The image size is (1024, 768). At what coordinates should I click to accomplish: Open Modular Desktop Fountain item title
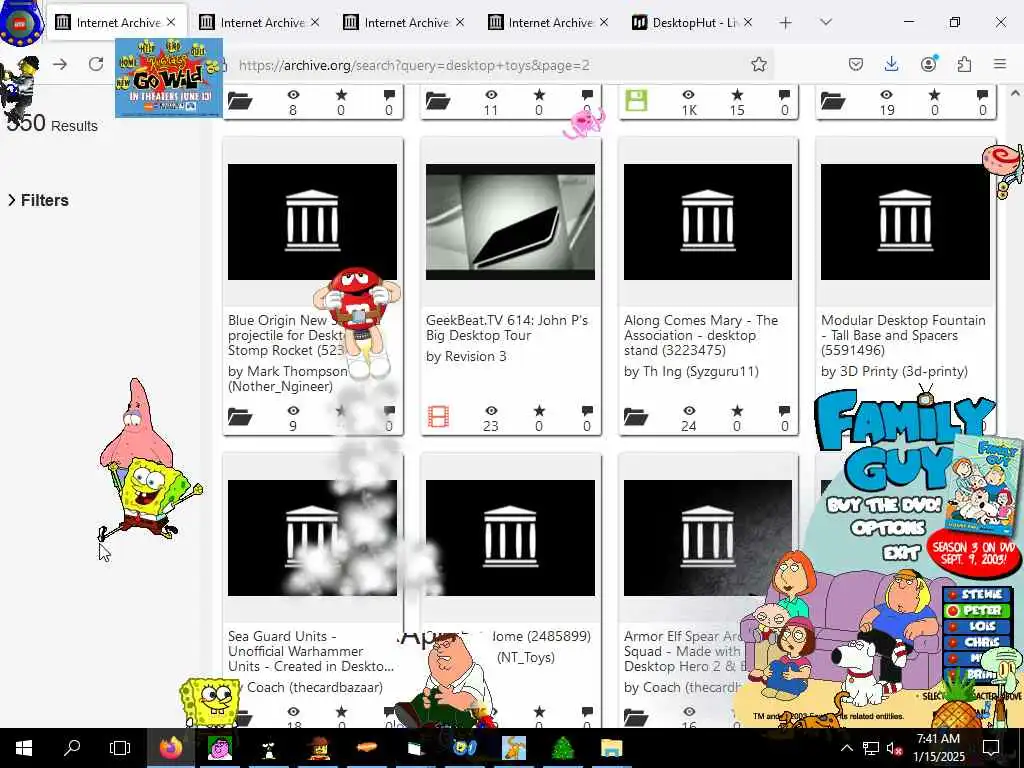[x=903, y=335]
